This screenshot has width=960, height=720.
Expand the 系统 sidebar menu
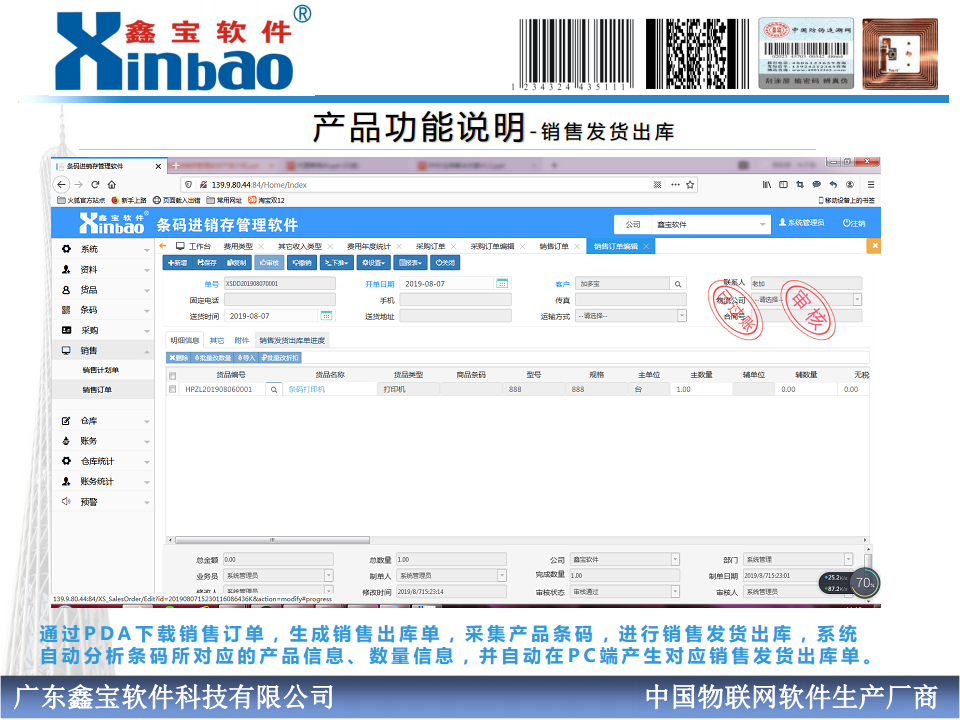coord(104,249)
